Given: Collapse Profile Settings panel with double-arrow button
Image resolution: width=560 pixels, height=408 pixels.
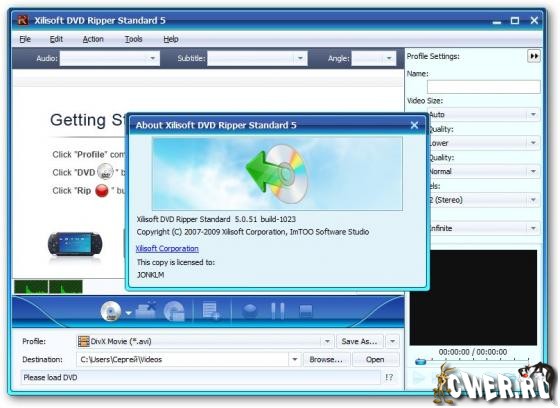Looking at the screenshot, I should tap(534, 56).
